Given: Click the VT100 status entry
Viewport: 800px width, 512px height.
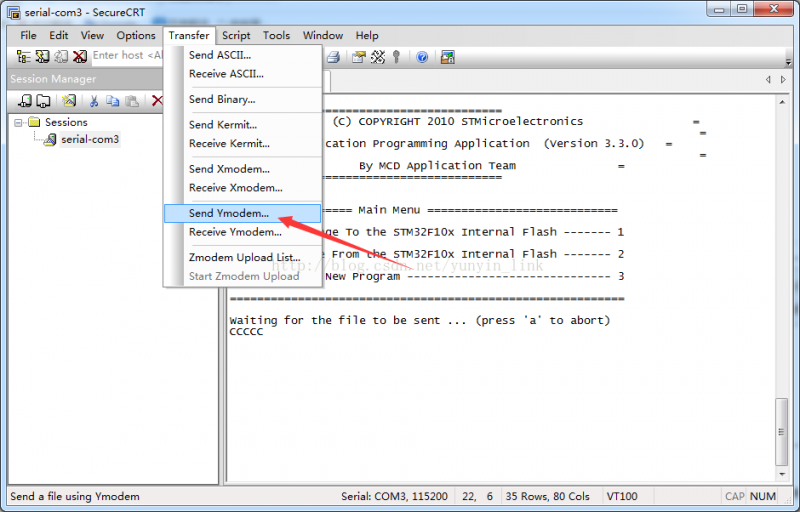Looking at the screenshot, I should point(622,496).
